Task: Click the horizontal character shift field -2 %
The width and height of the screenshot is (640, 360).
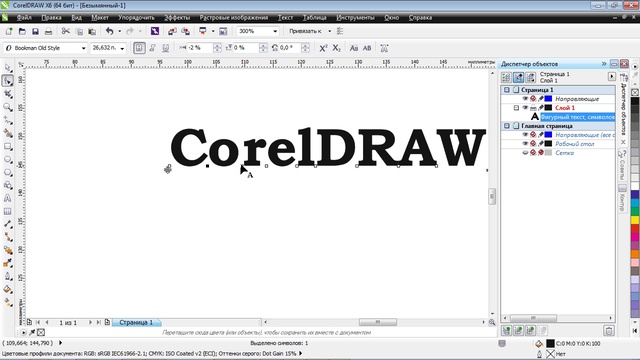Action: point(200,48)
